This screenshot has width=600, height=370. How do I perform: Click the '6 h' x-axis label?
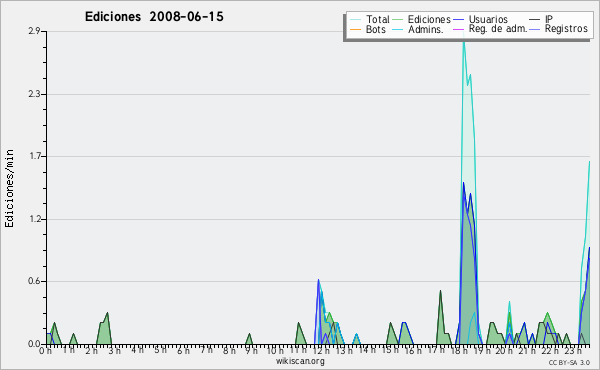[x=183, y=350]
